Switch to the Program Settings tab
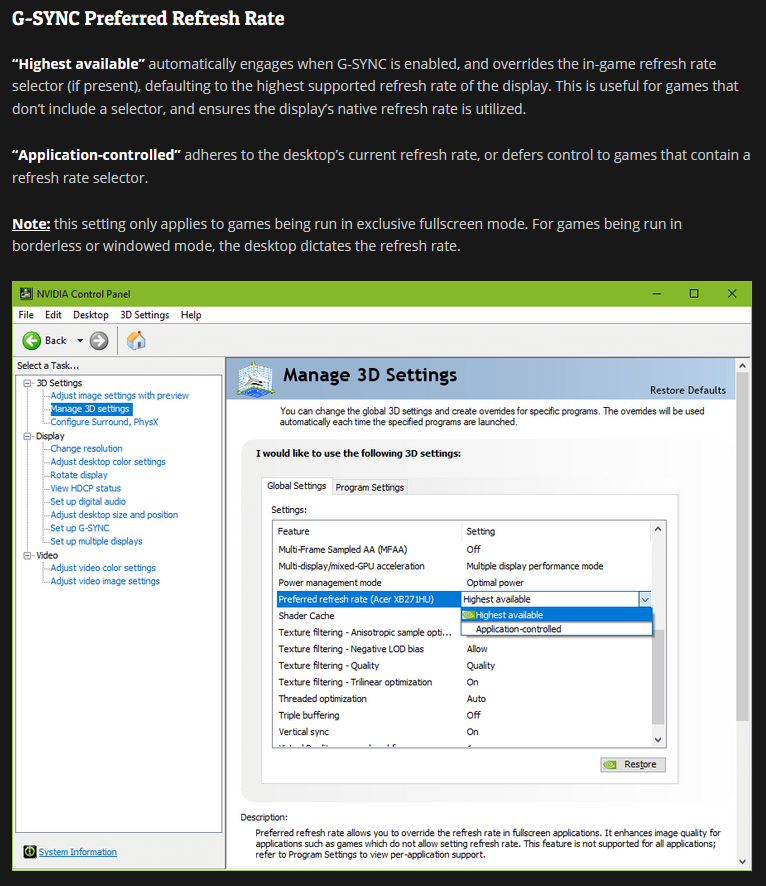The image size is (766, 886). [x=369, y=487]
